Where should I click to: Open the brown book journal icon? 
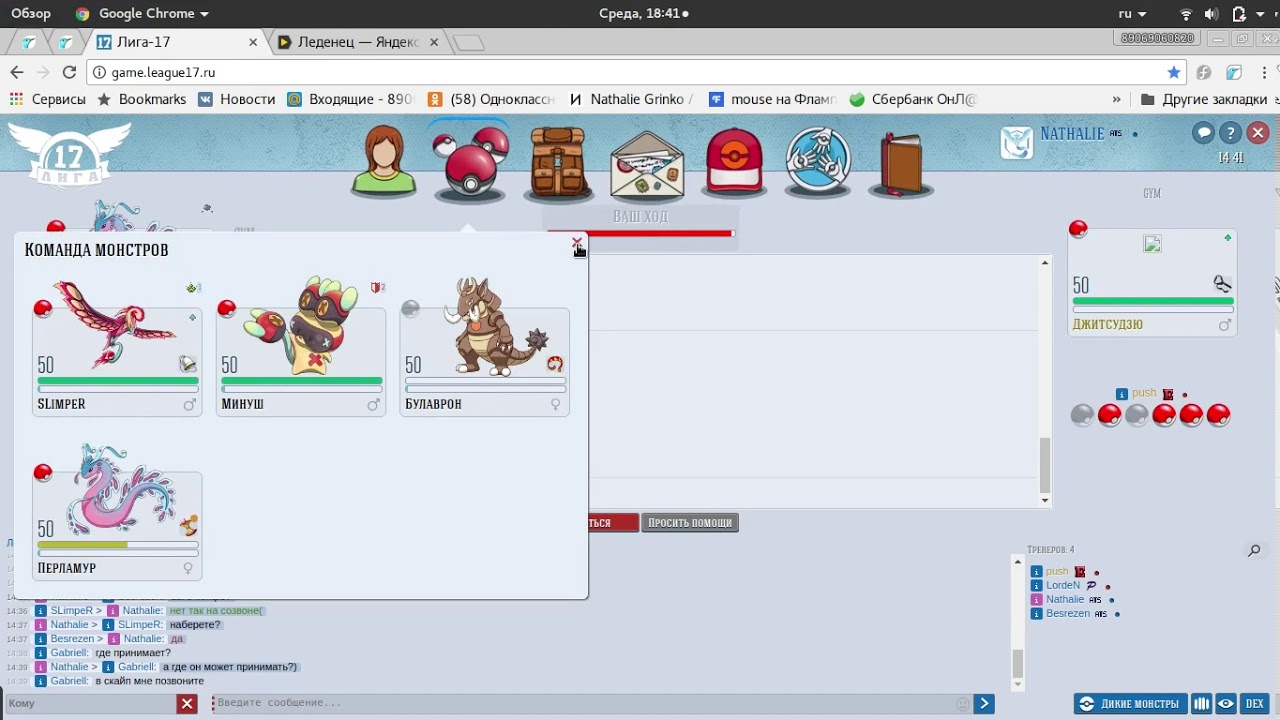(901, 162)
